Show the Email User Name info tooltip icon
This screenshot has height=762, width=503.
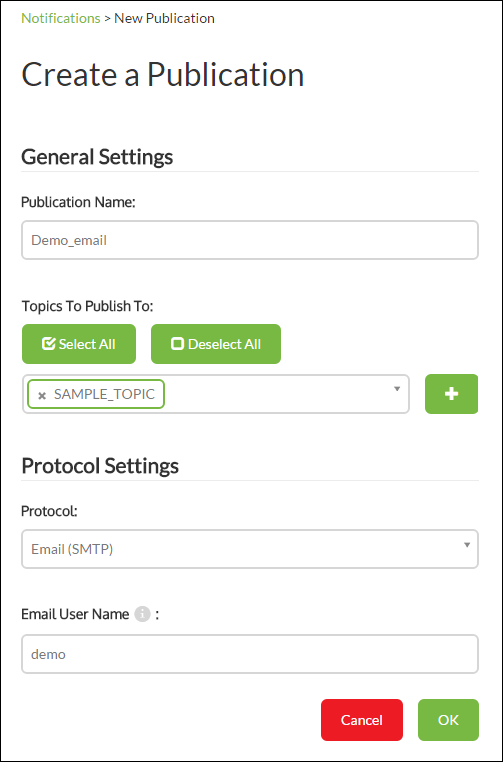142,614
